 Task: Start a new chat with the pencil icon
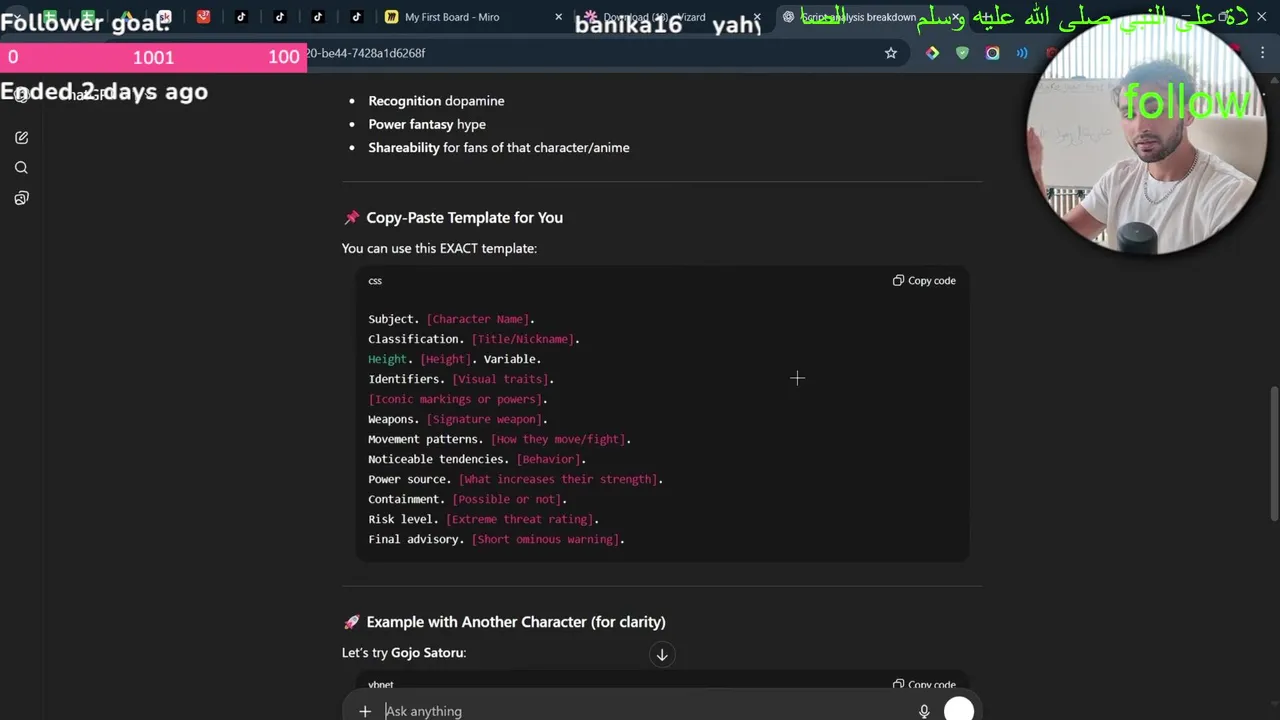[21, 138]
